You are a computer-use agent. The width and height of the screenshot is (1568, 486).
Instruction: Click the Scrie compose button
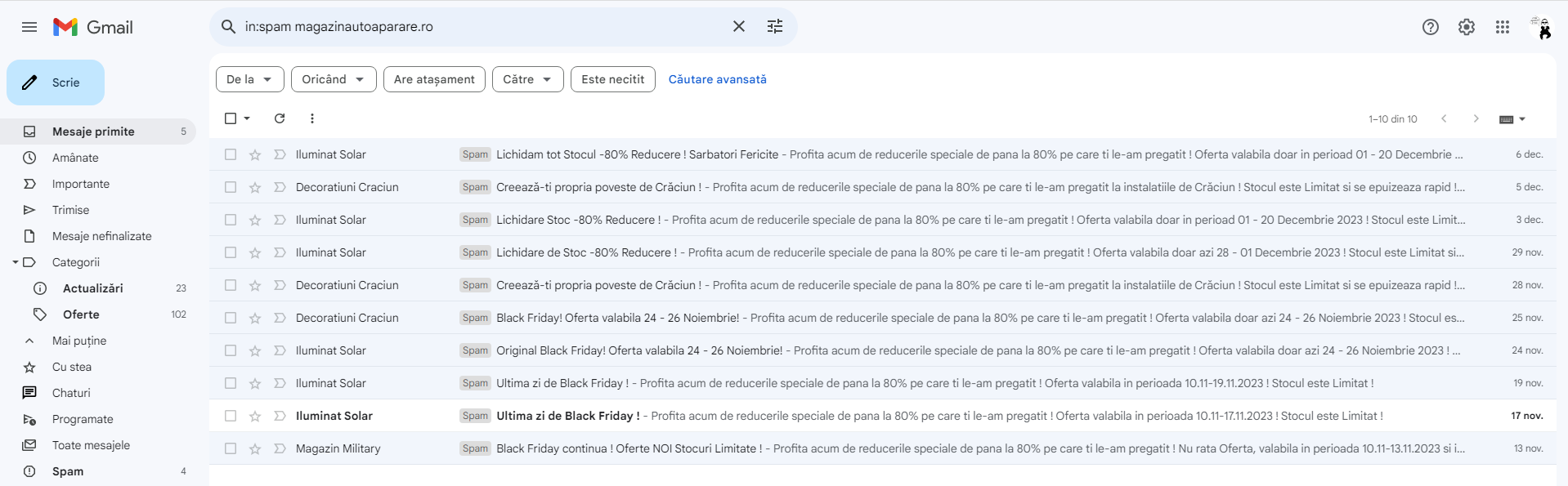tap(56, 82)
